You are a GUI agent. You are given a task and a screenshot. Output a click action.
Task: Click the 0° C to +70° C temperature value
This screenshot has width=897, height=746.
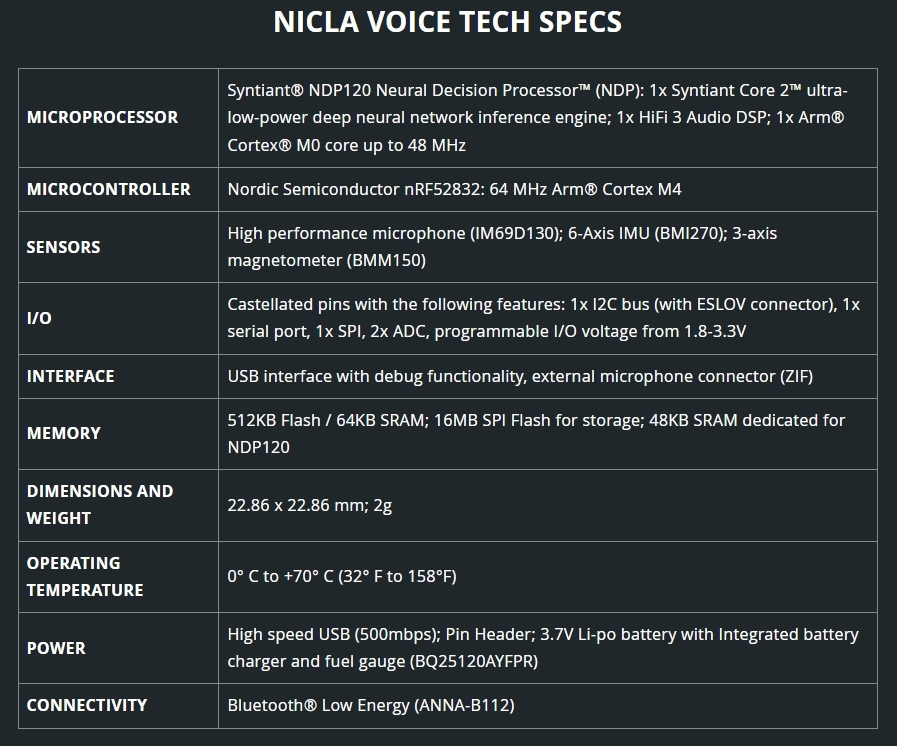coord(341,576)
